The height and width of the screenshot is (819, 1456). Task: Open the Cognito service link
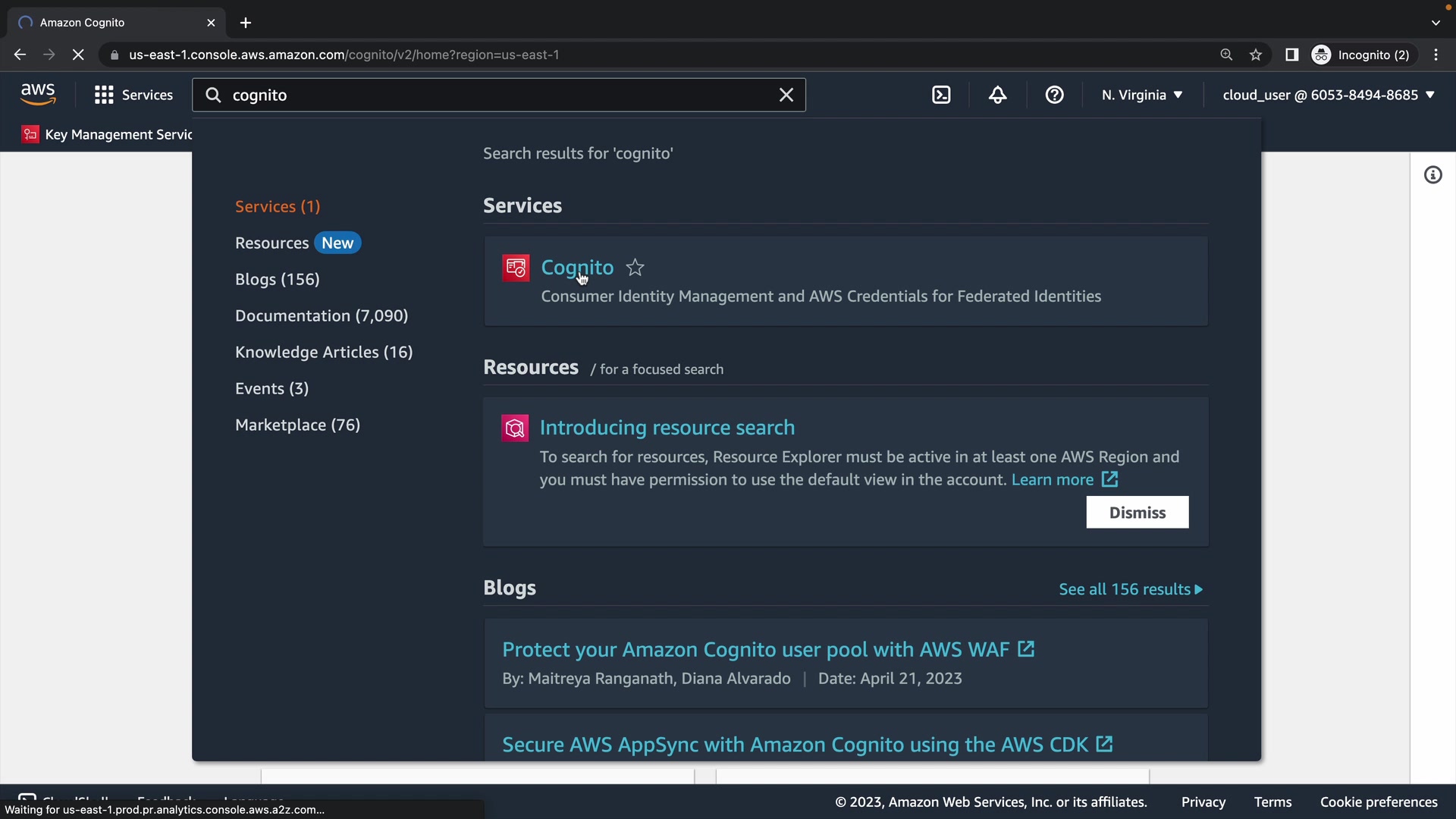click(576, 268)
